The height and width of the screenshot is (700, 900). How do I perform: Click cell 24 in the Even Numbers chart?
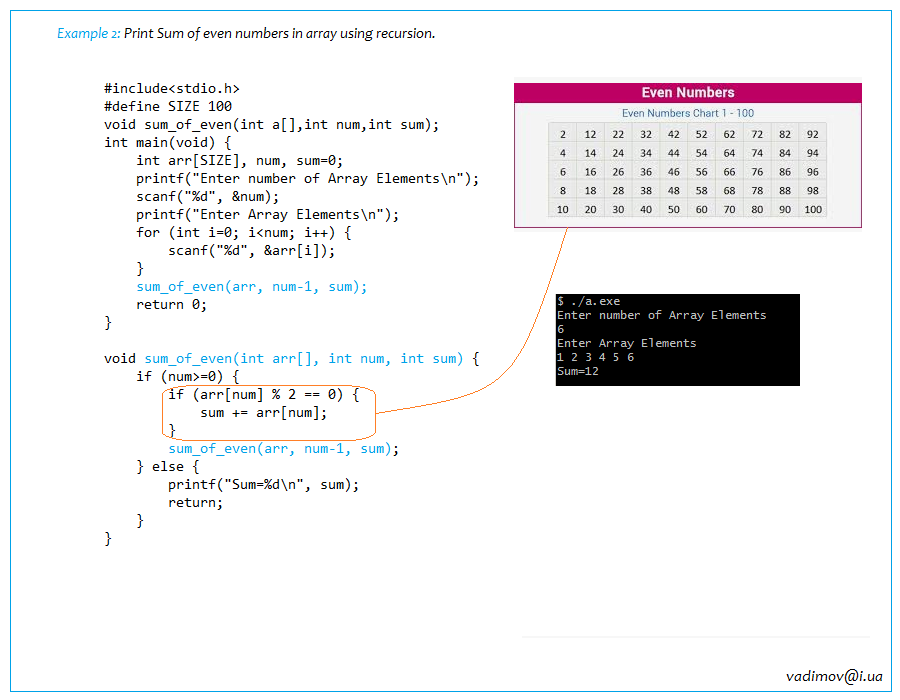(618, 153)
